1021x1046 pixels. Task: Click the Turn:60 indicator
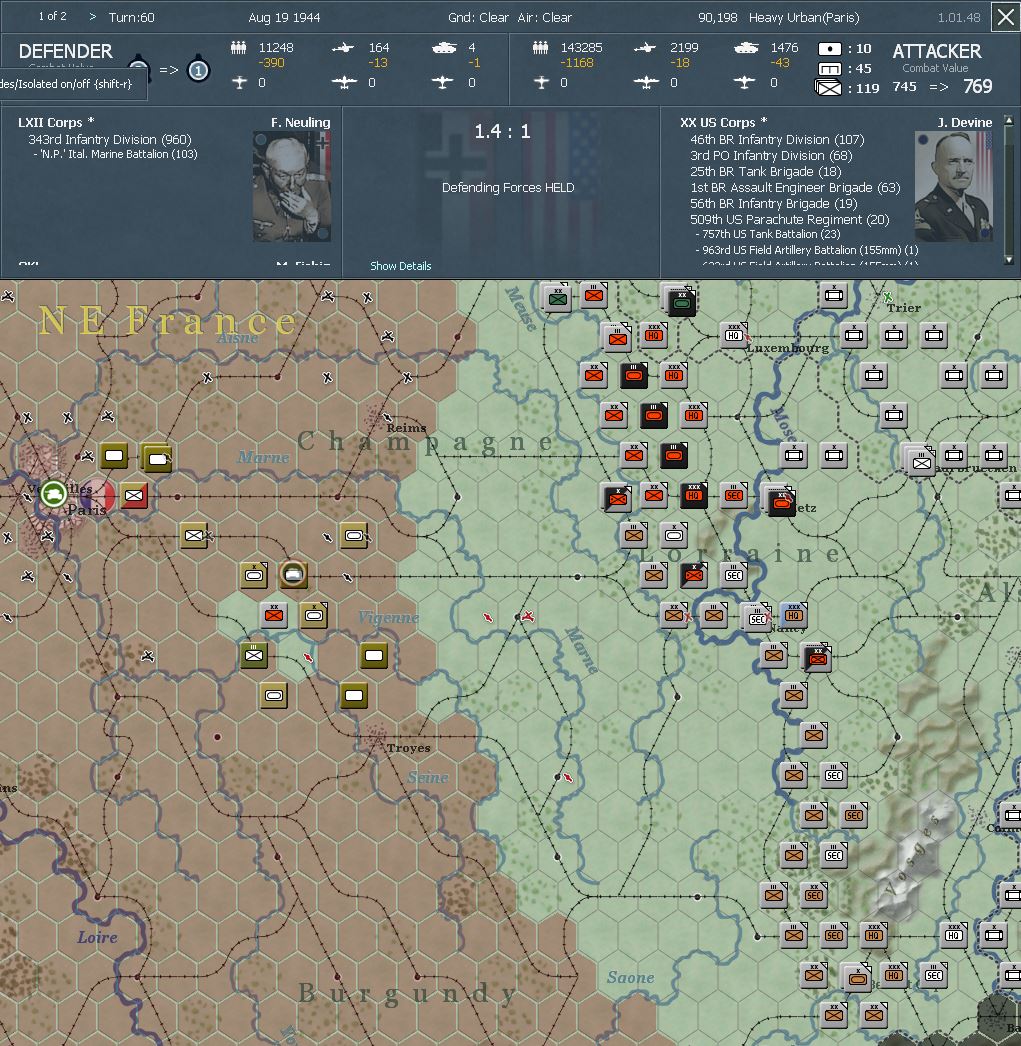(x=131, y=17)
